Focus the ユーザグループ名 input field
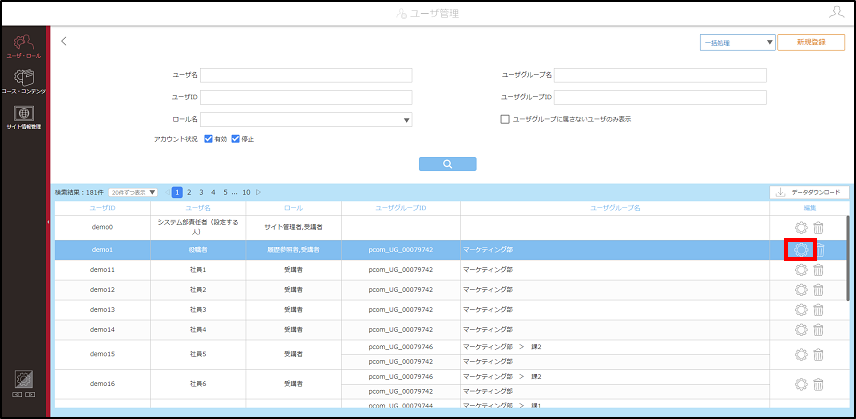The image size is (856, 419). click(660, 75)
